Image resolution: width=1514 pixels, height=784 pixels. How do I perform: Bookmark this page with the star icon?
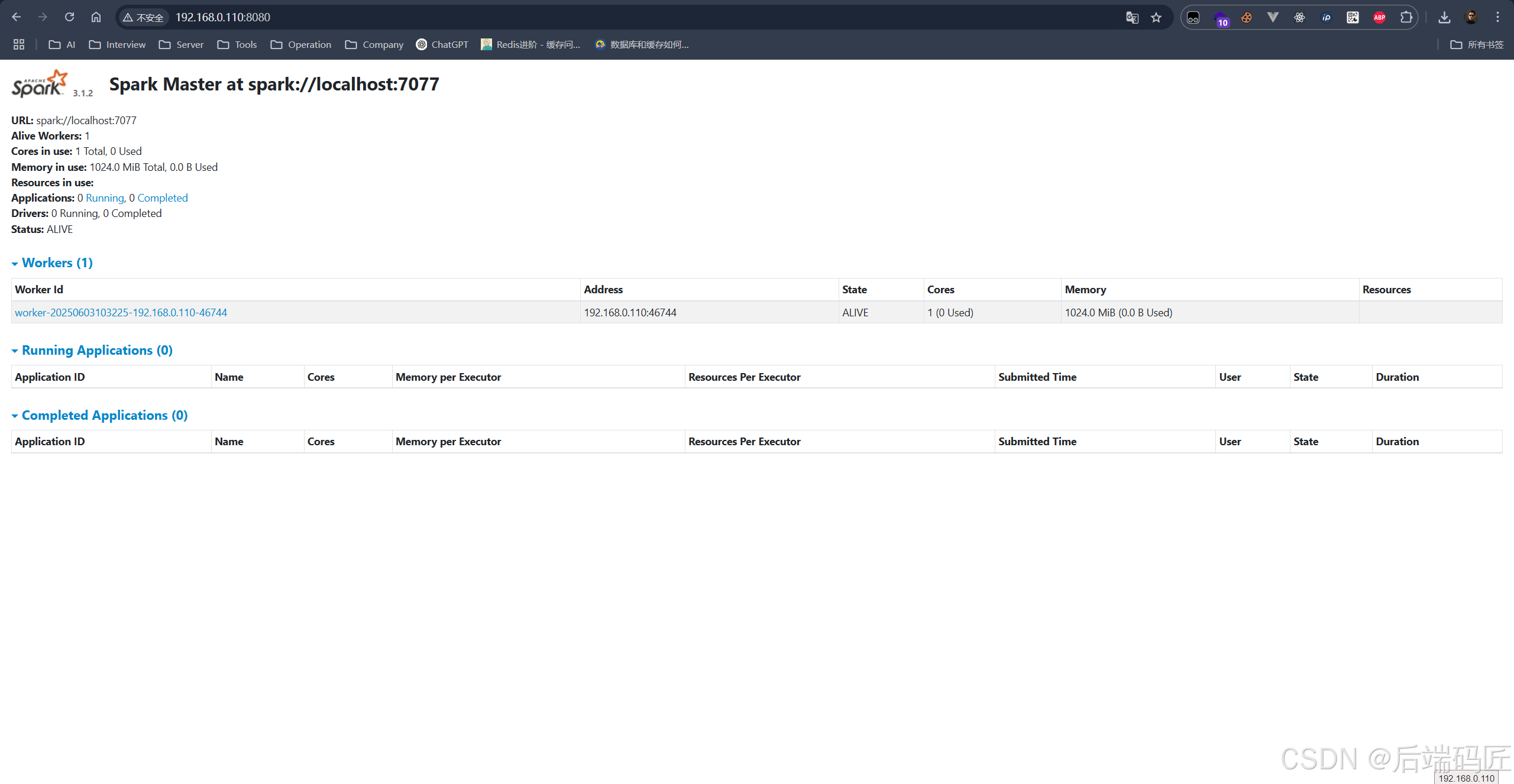point(1156,18)
